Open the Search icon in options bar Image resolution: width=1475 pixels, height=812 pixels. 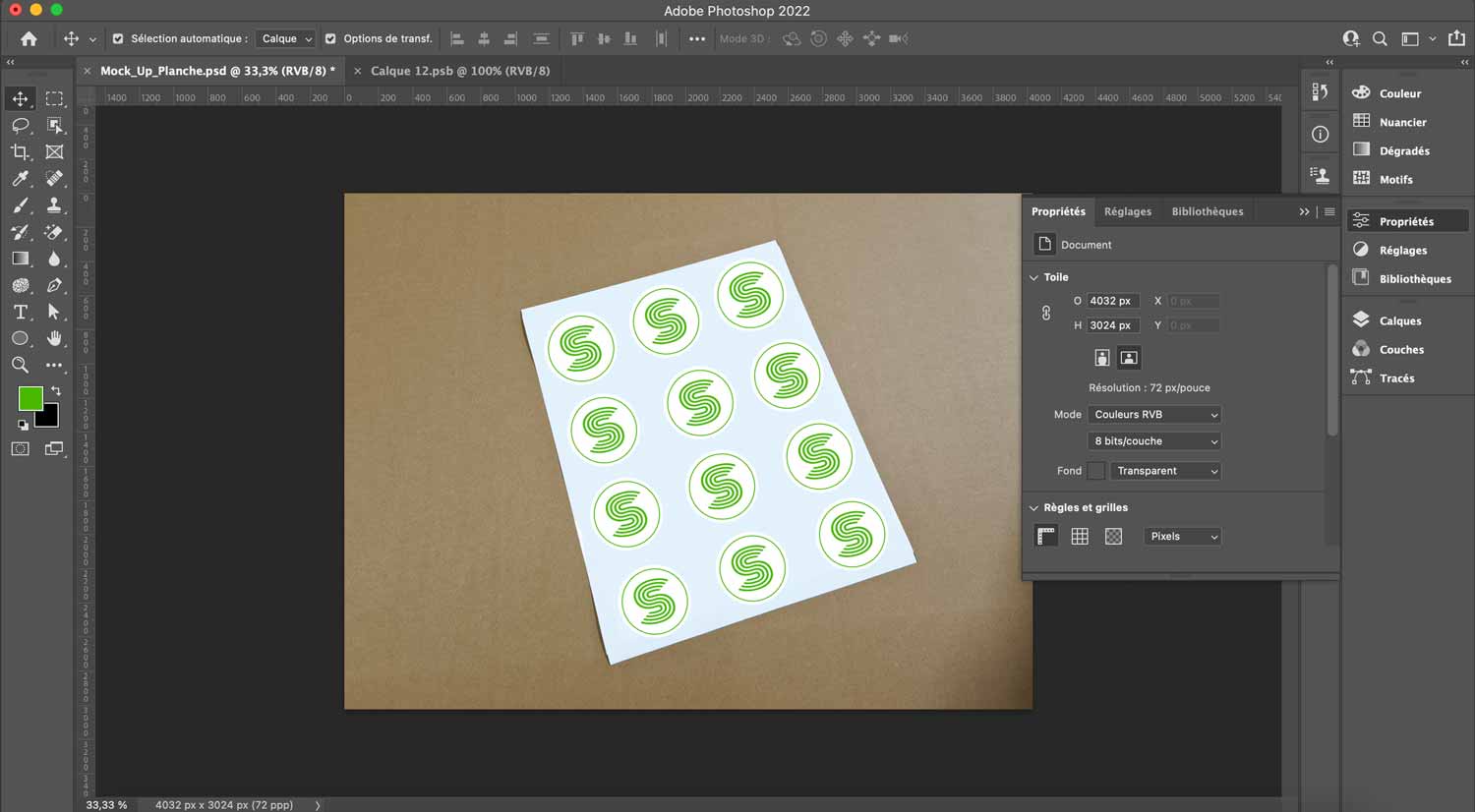tap(1380, 38)
